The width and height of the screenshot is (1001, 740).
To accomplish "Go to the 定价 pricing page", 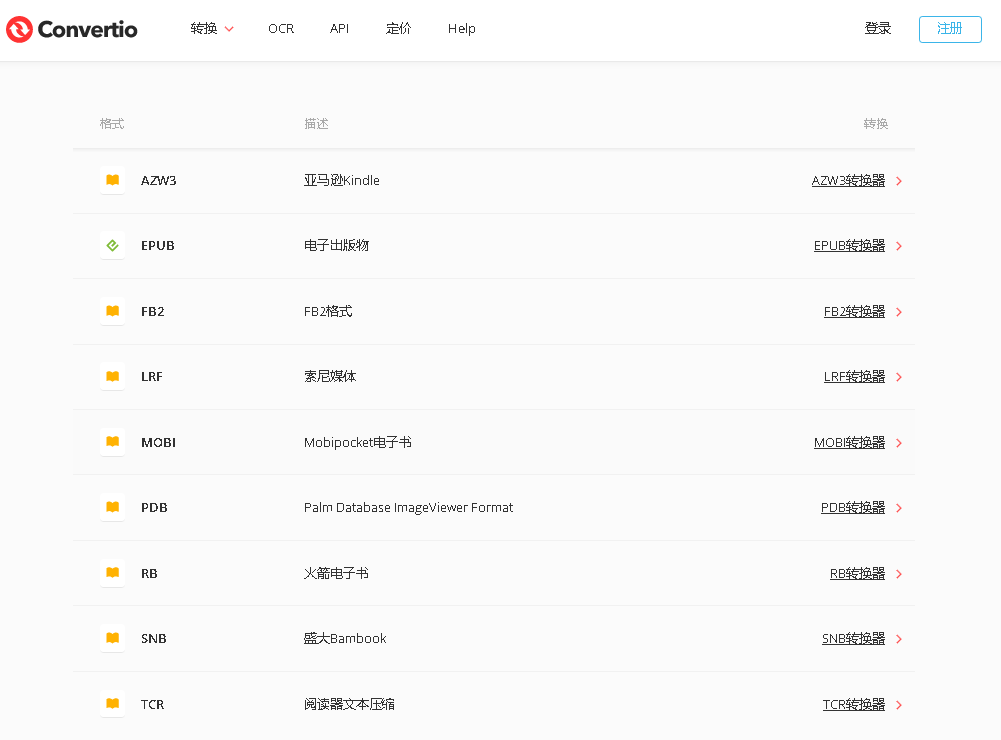I will (x=398, y=29).
